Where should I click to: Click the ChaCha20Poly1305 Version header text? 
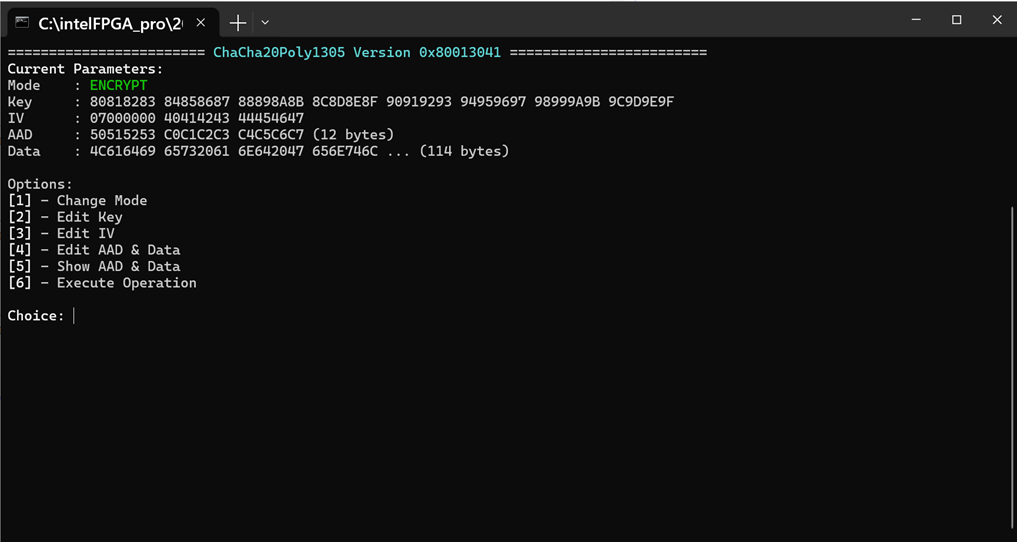click(357, 53)
